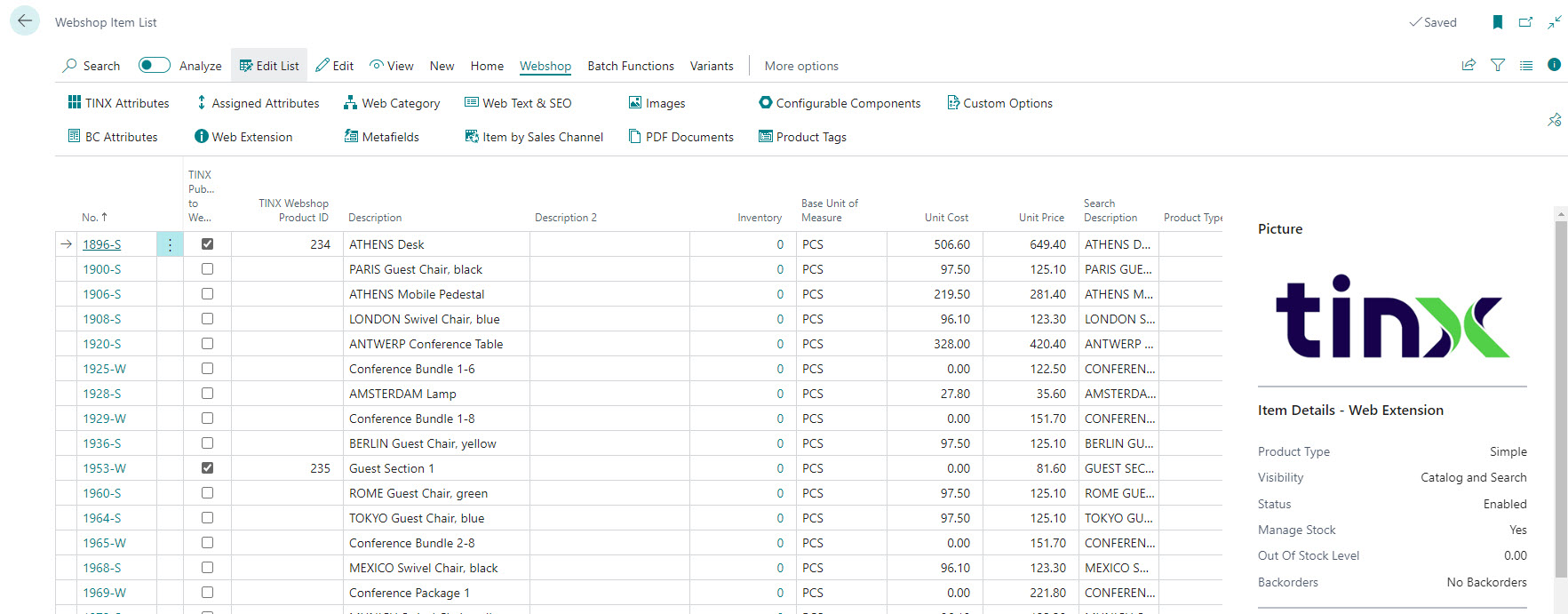1568x614 pixels.
Task: Click the TINX Webshop Product ID header
Action: 293,211
